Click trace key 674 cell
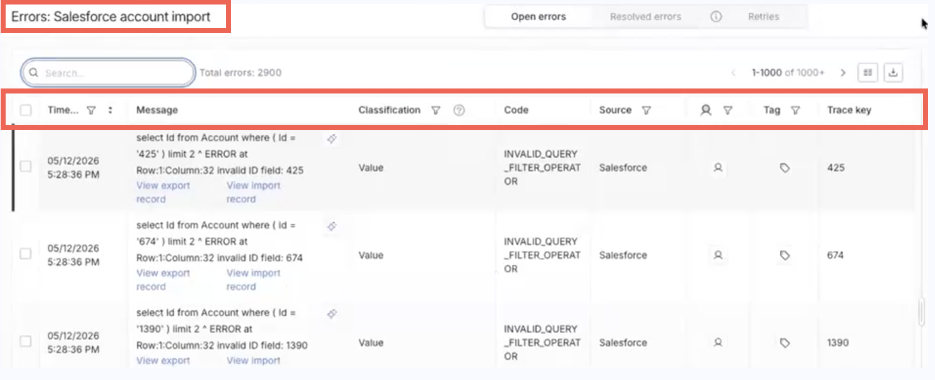The image size is (935, 380). 836,255
